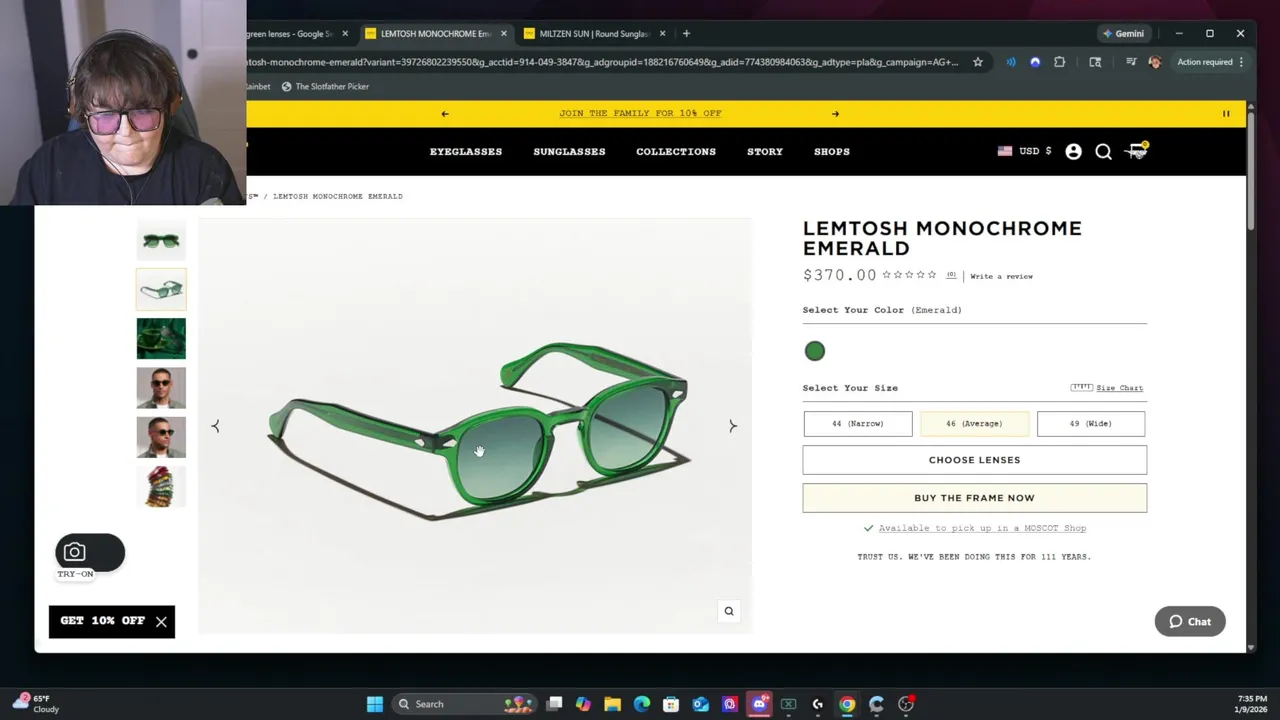This screenshot has height=720, width=1280.
Task: Open the site search magnifier
Action: tap(1103, 152)
